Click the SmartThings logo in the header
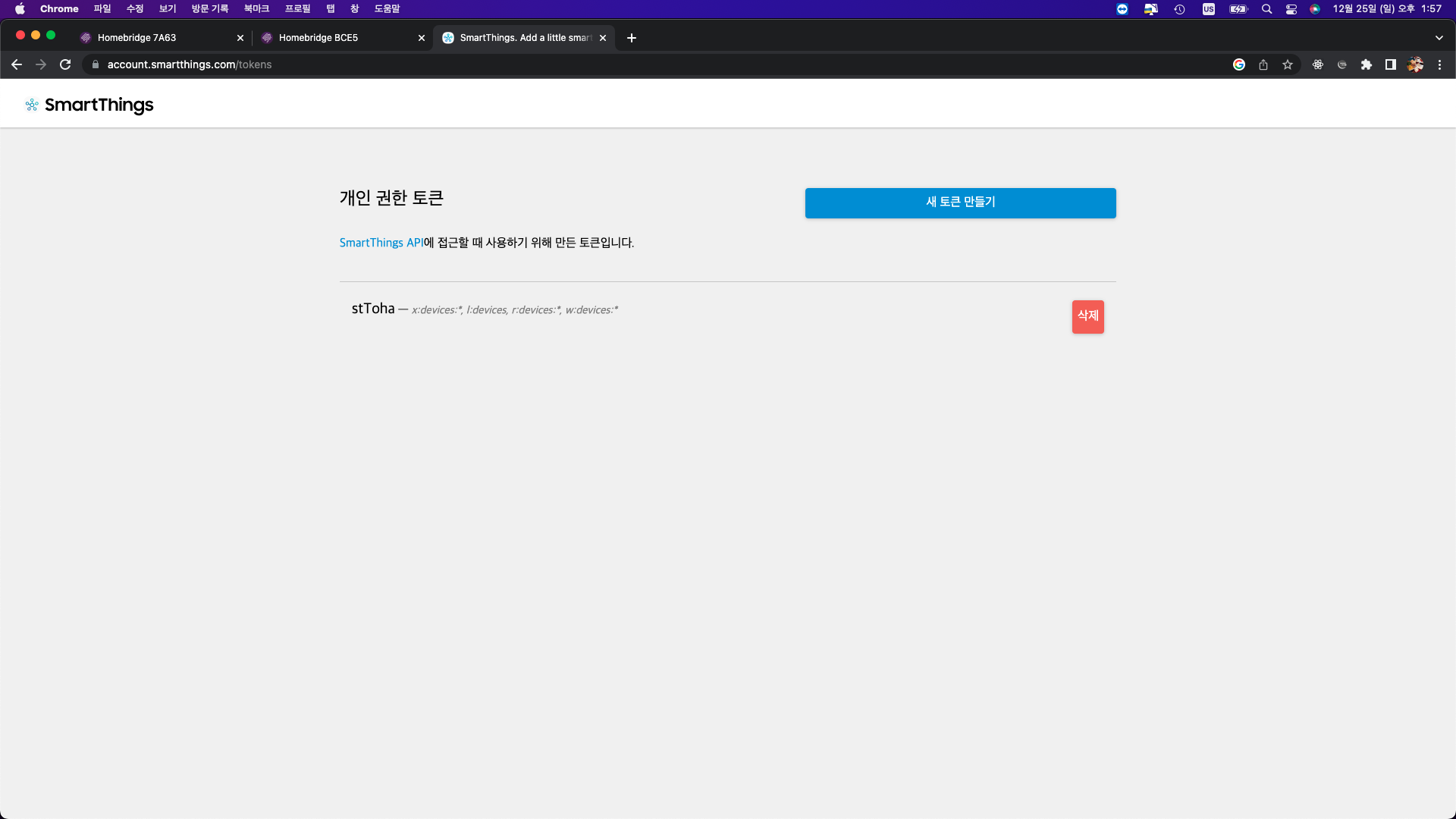 point(89,105)
